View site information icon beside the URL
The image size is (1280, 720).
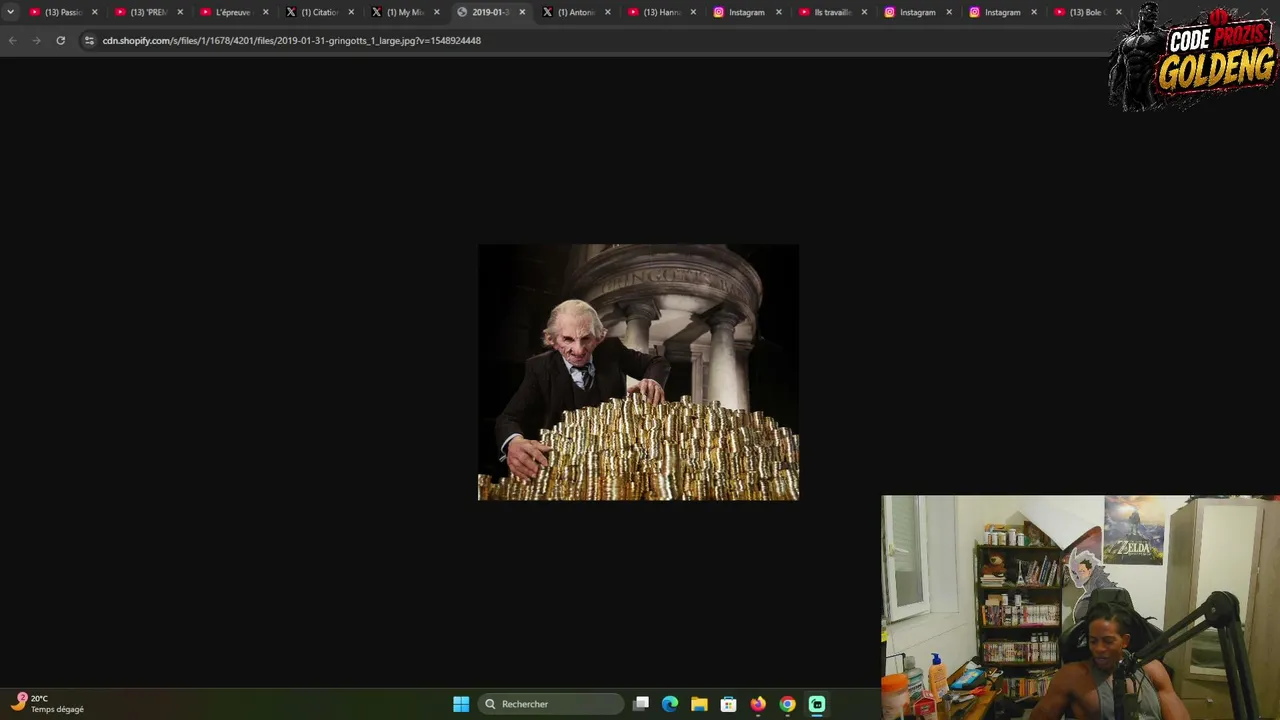pyautogui.click(x=89, y=40)
